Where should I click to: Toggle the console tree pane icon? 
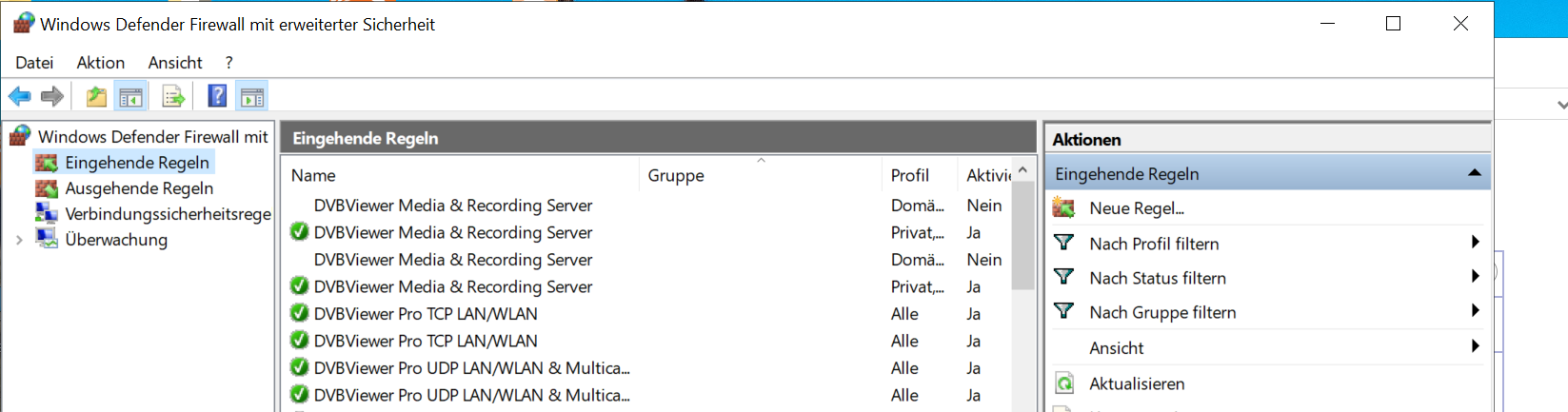(x=130, y=96)
